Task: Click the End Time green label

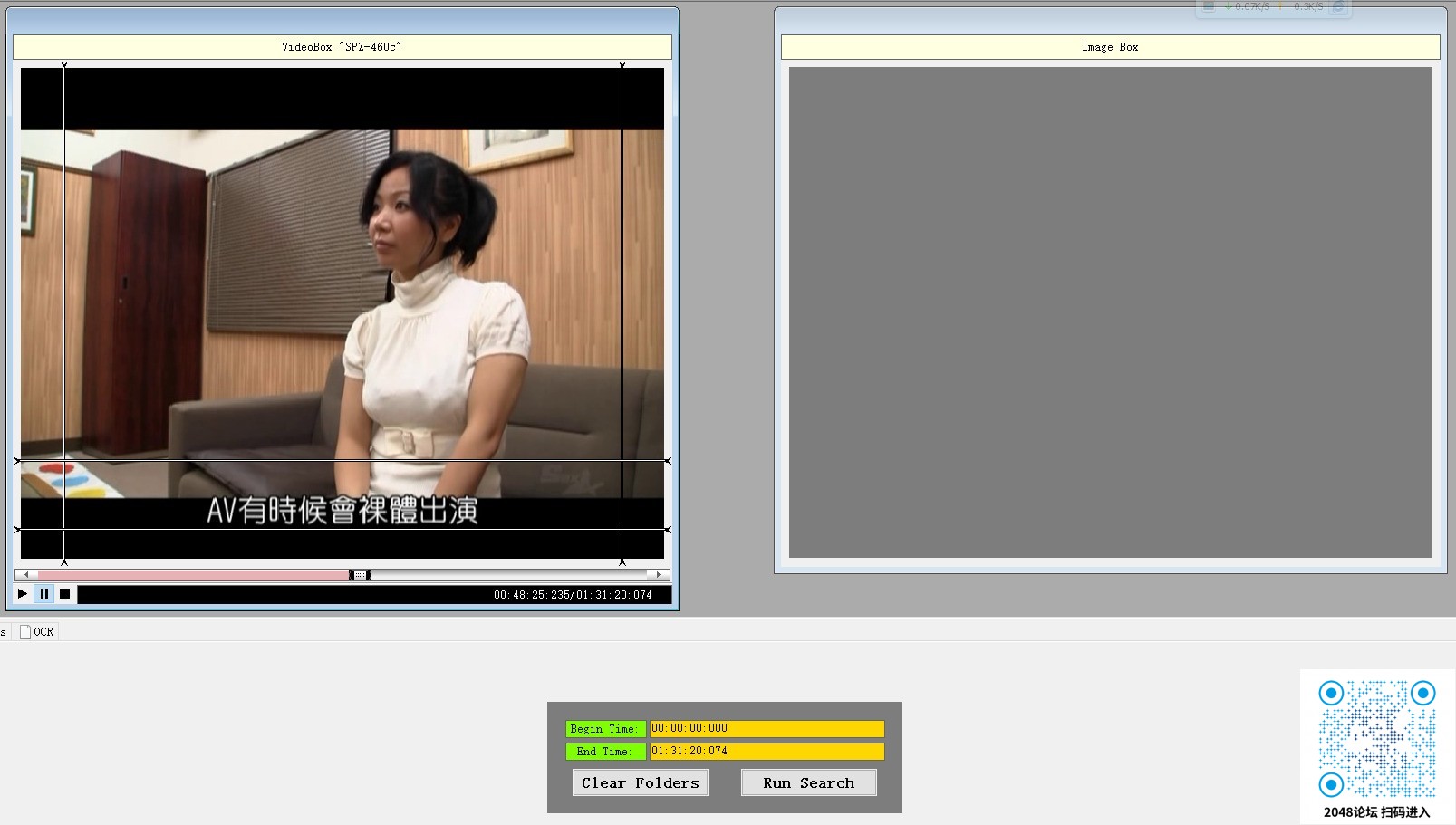Action: [604, 752]
